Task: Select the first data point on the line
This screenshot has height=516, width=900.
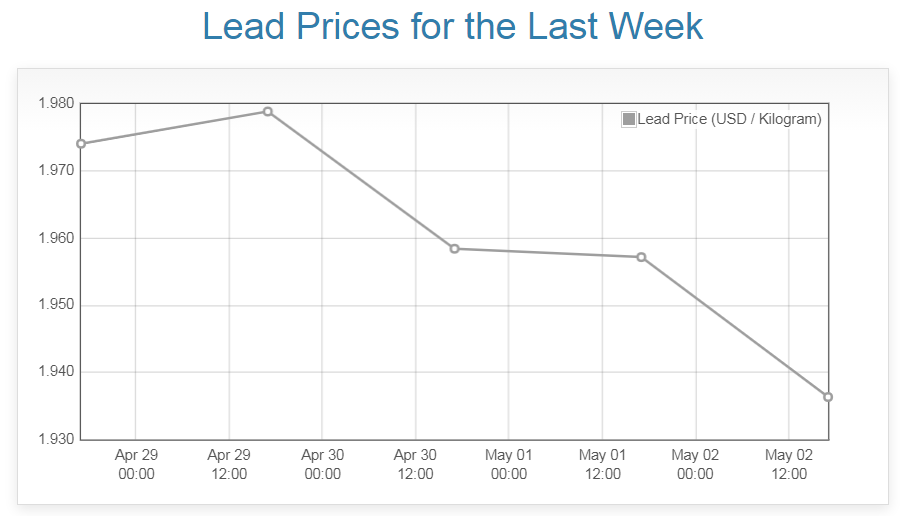Action: coord(81,143)
